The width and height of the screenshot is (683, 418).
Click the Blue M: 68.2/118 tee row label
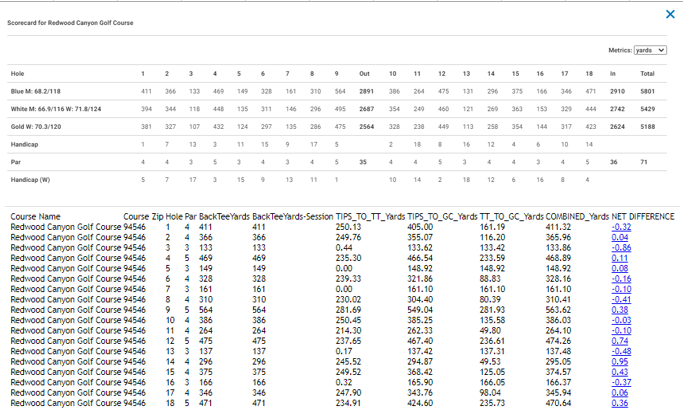click(36, 91)
